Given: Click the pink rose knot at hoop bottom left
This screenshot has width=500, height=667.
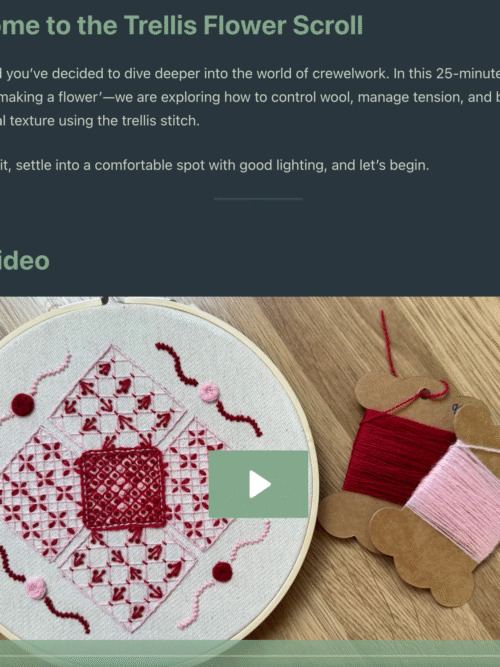Looking at the screenshot, I should click(x=36, y=588).
